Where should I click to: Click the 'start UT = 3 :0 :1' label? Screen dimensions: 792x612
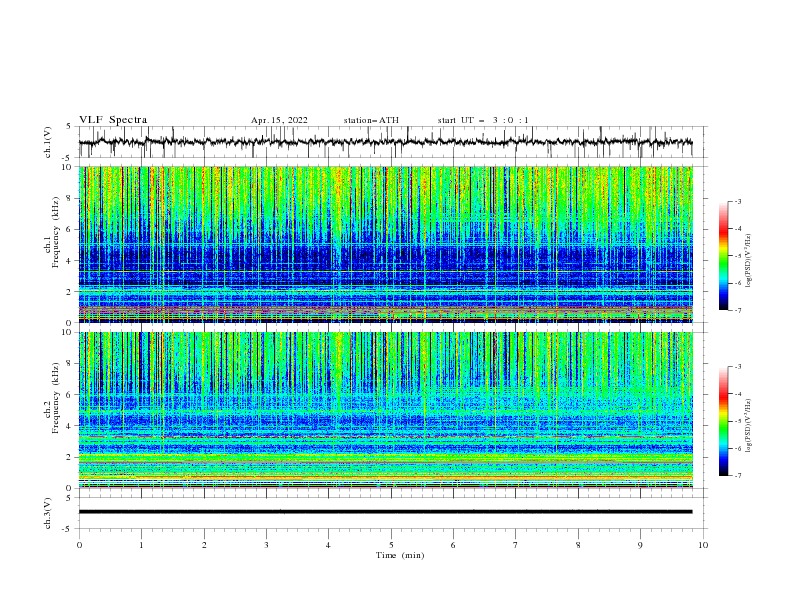[483, 120]
